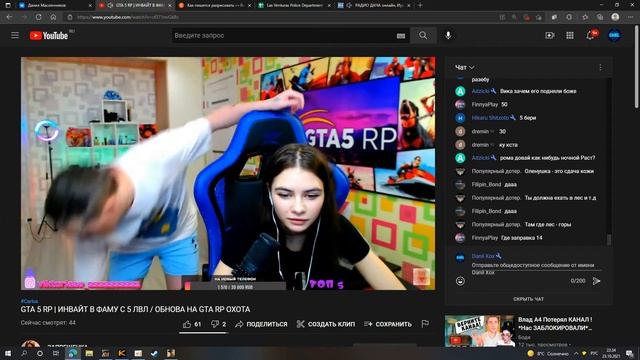Open the Windows notification center
640x360 pixels.
(x=630, y=353)
